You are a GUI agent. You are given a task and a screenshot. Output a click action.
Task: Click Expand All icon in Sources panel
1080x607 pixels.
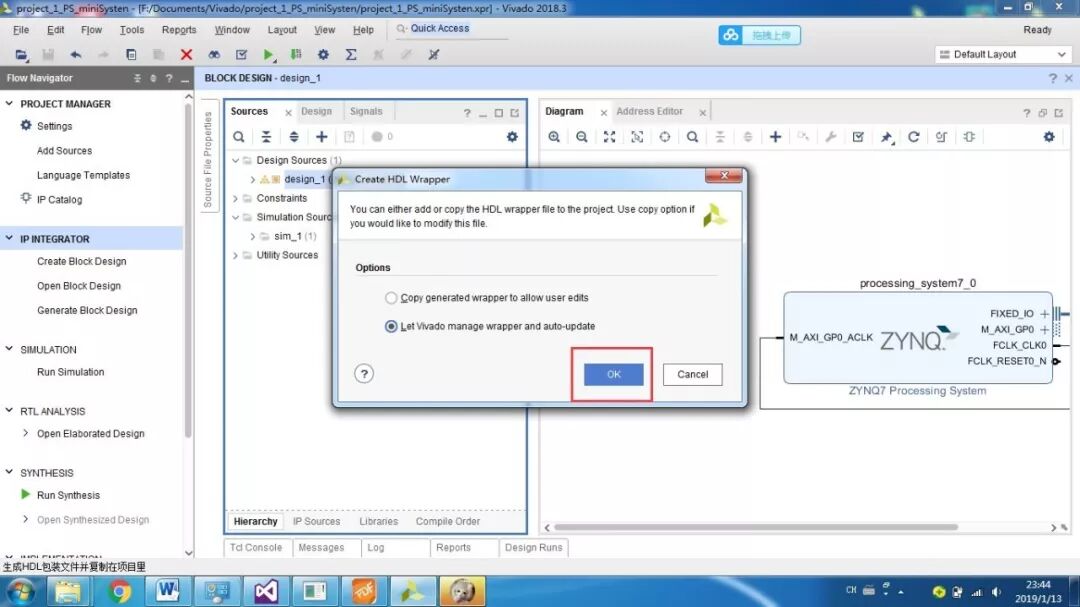[x=294, y=136]
